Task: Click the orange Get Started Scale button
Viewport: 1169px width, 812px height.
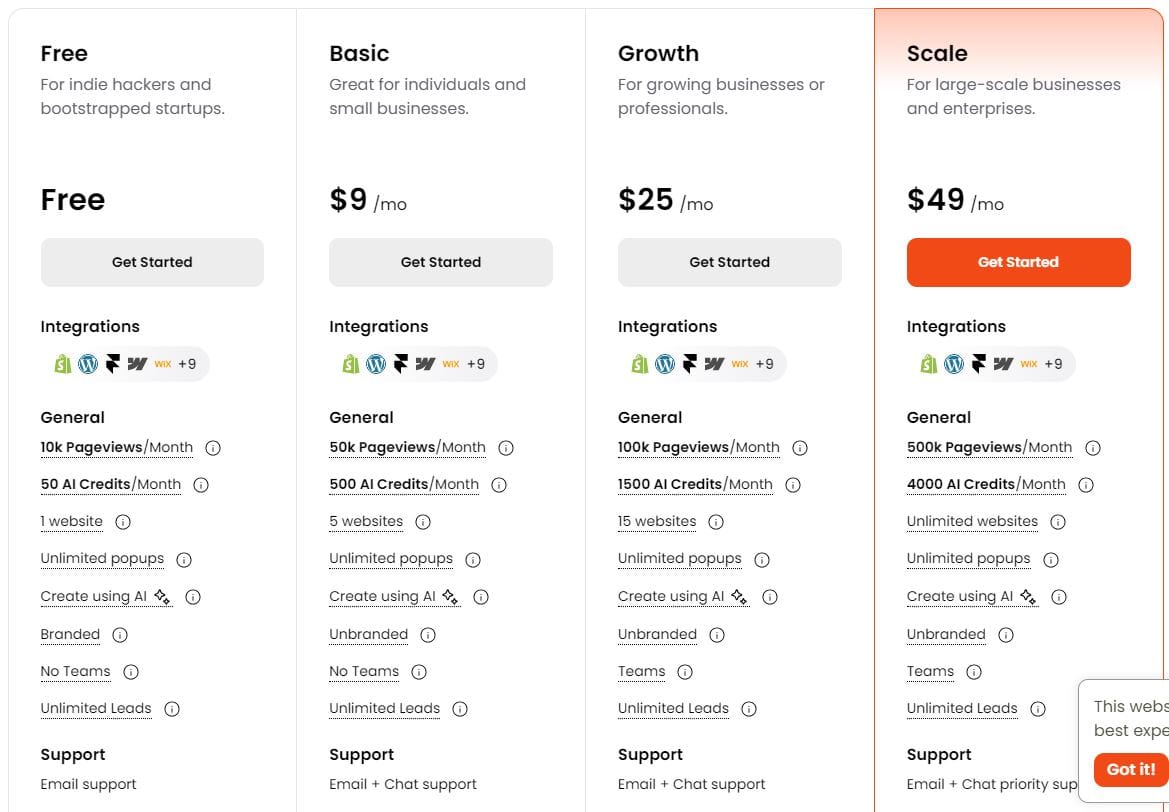Action: tap(1018, 262)
